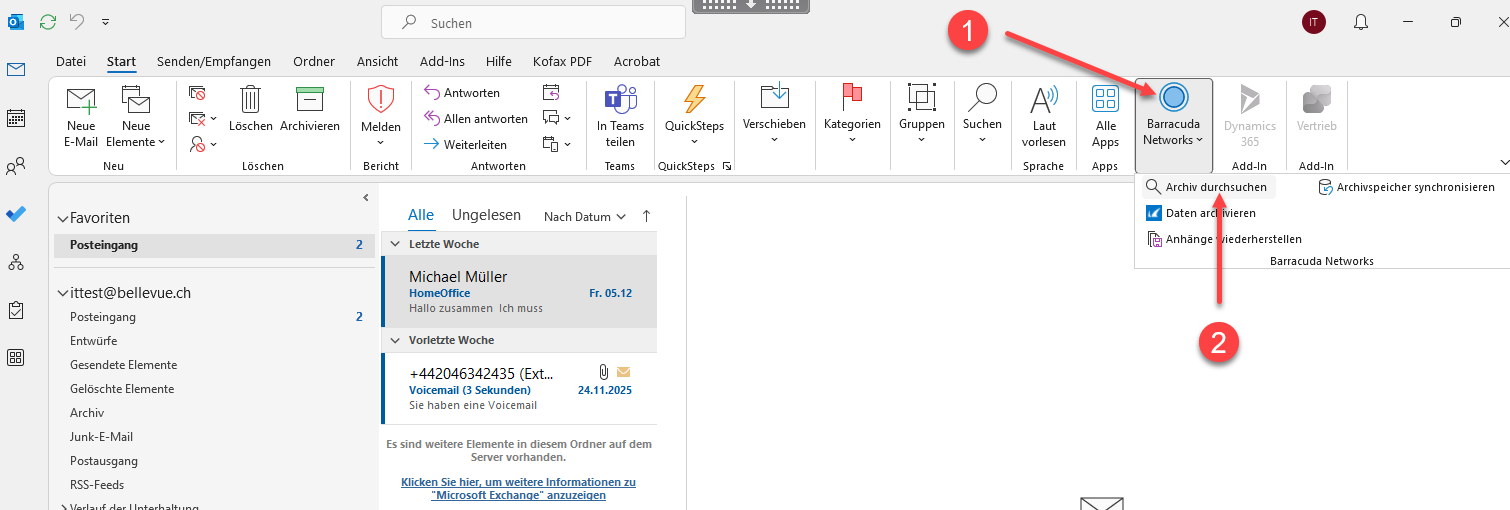Open the Nach Datum sort dropdown
Viewport: 1510px width, 510px height.
coord(585,216)
